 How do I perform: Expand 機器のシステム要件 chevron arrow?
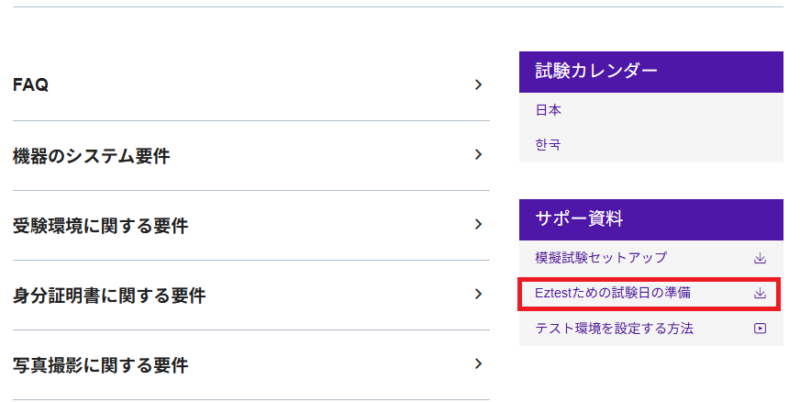pos(479,155)
